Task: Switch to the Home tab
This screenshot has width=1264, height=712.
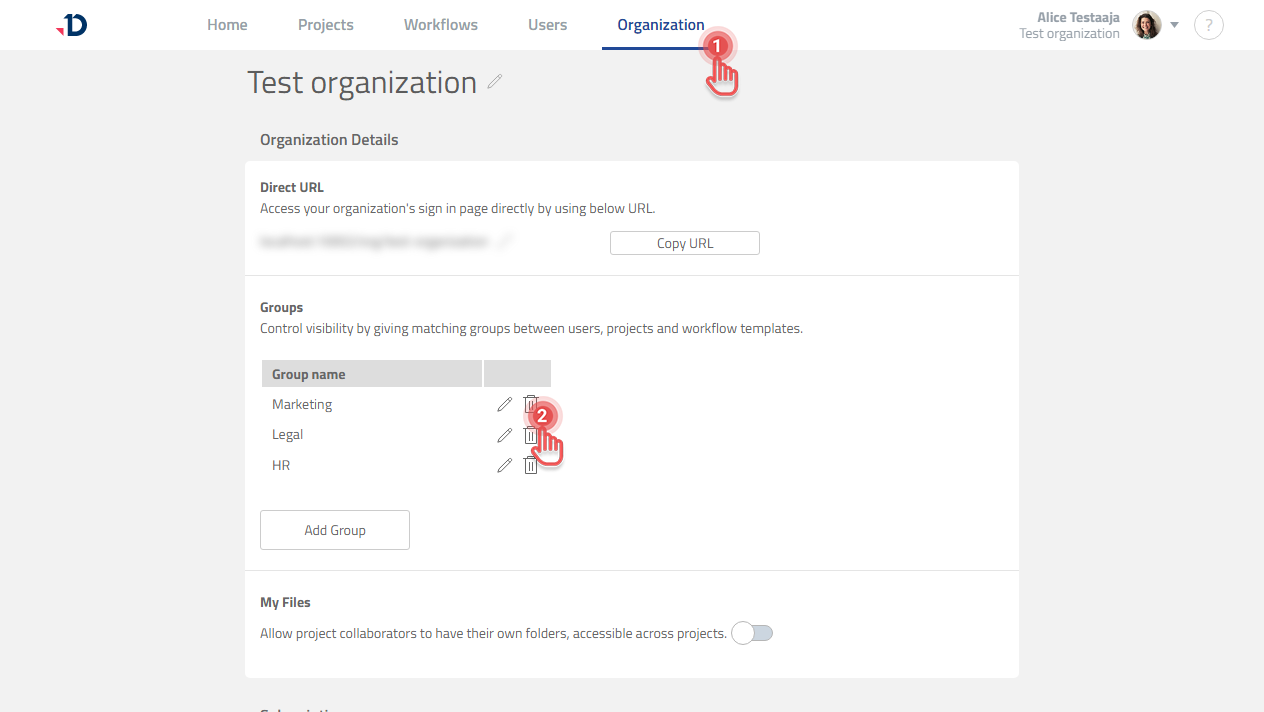Action: (227, 24)
